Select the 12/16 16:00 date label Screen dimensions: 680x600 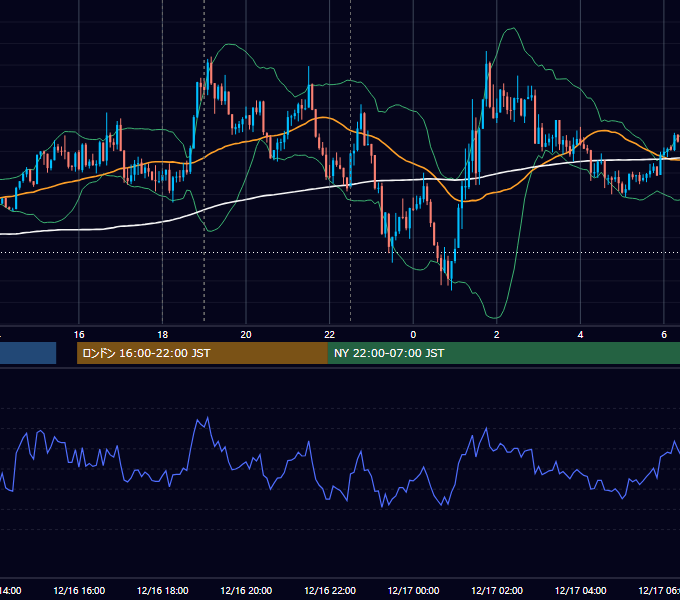click(79, 591)
